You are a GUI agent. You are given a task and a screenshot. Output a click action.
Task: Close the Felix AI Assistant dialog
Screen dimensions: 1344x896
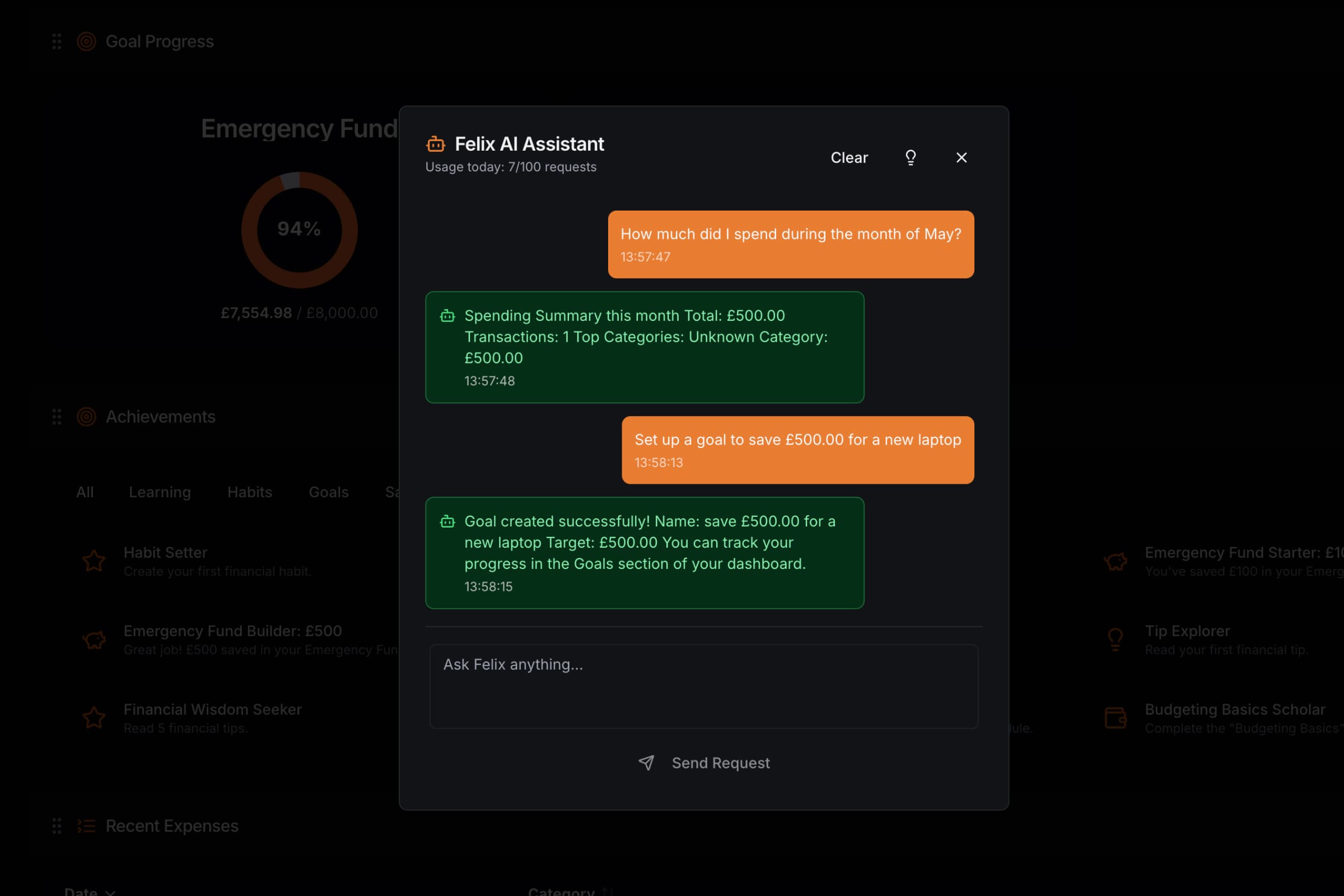tap(962, 158)
